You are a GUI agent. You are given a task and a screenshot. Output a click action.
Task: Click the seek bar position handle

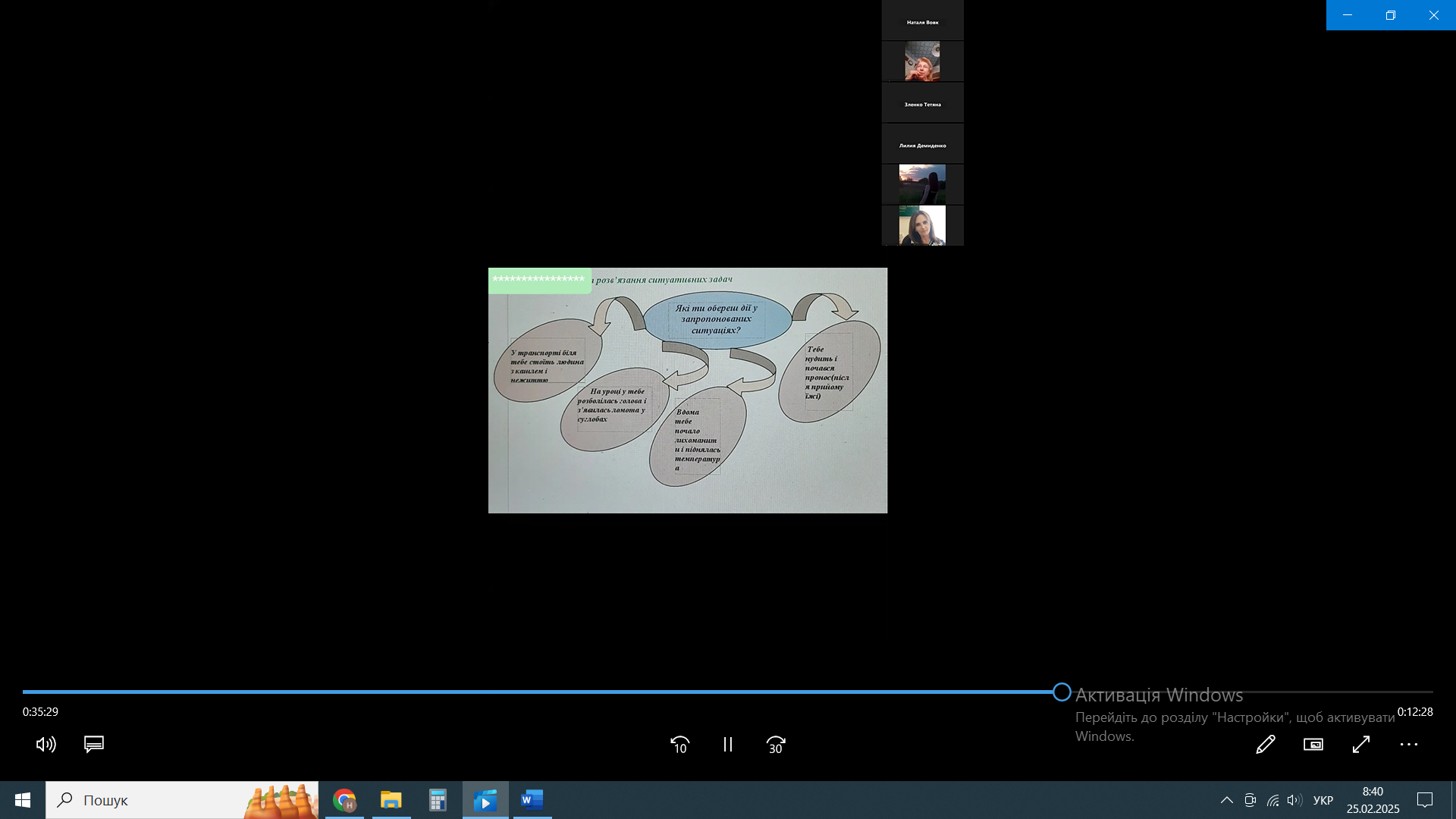tap(1062, 692)
